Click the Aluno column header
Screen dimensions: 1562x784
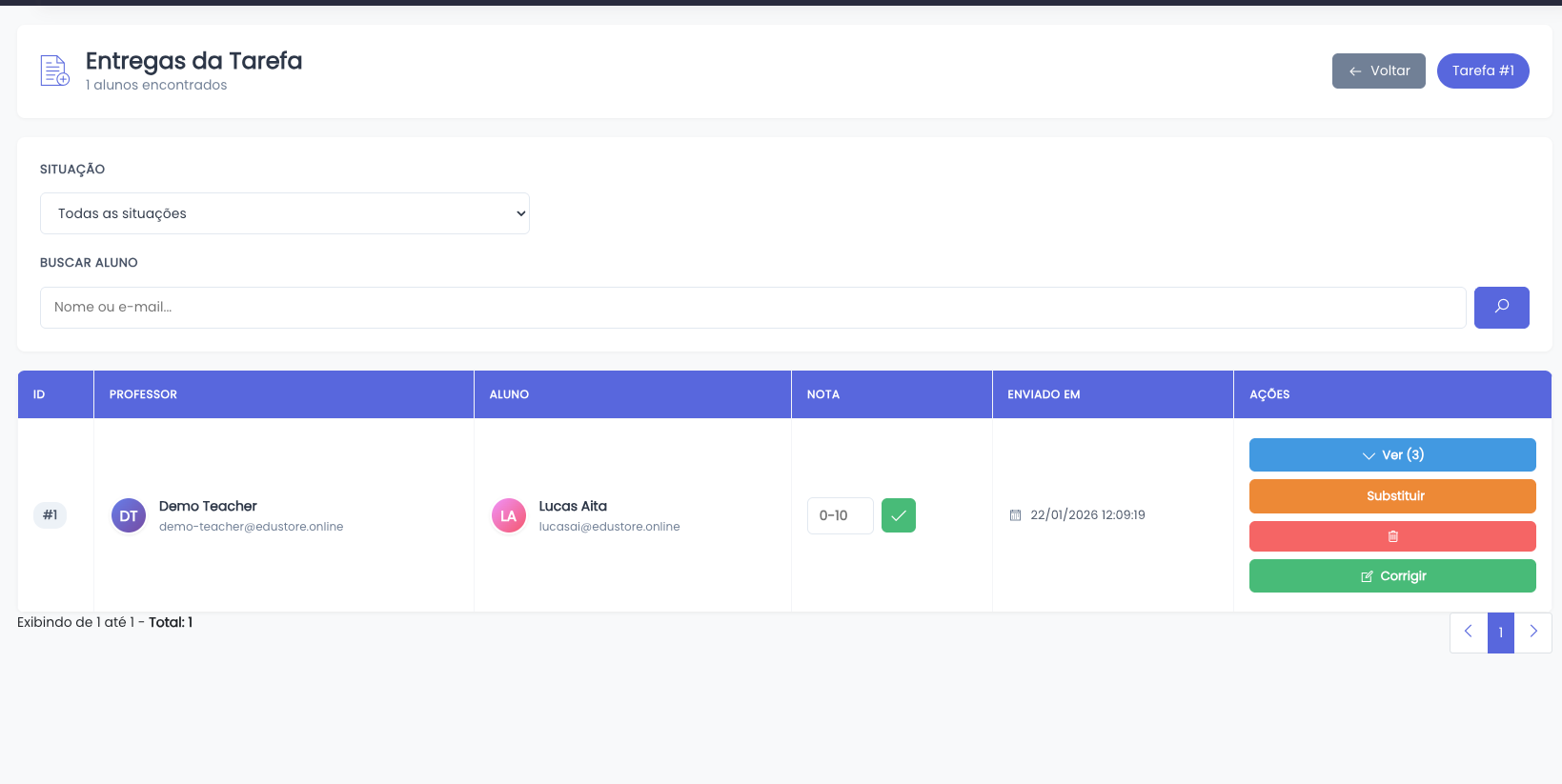point(509,394)
